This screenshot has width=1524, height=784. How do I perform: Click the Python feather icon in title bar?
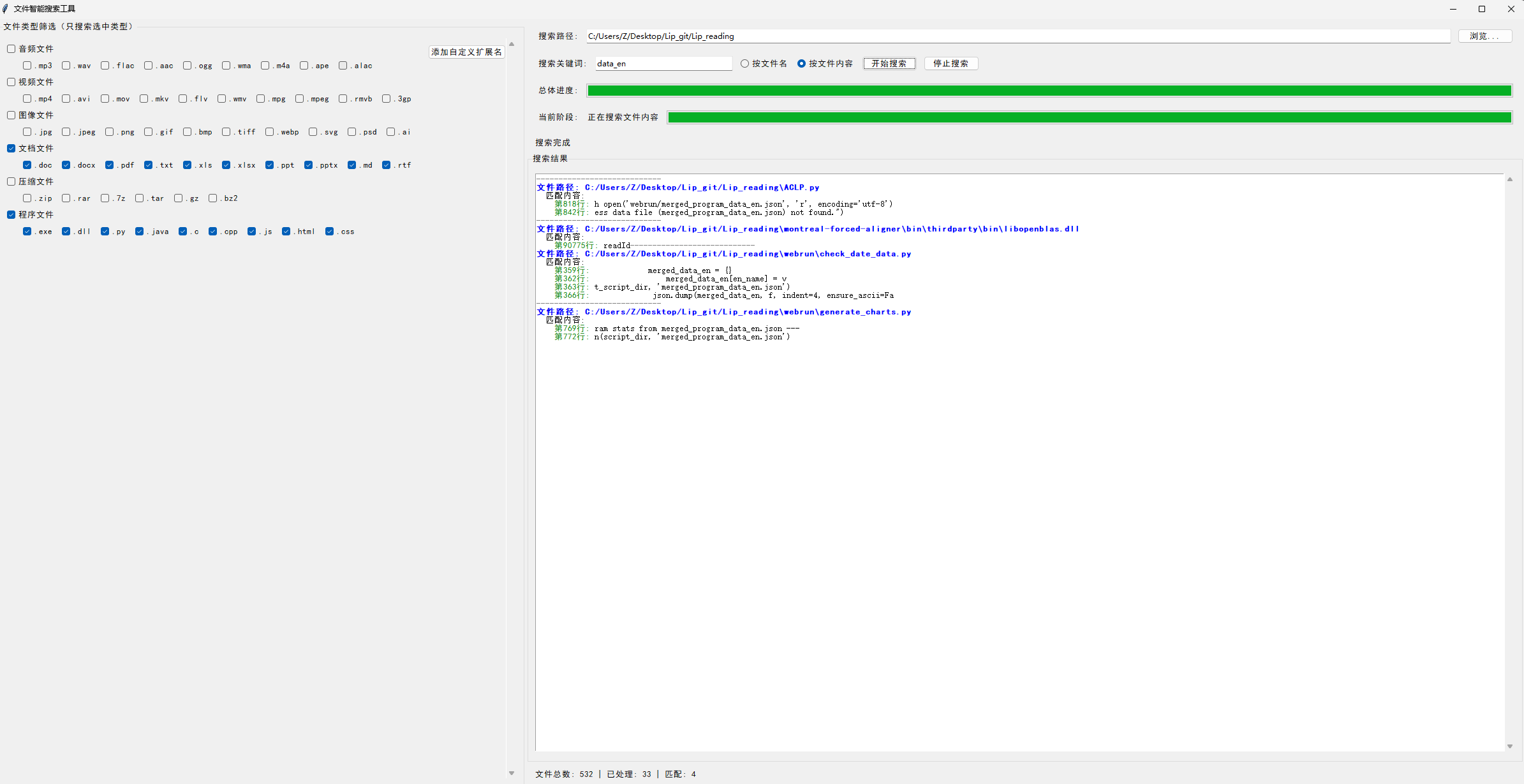6,8
